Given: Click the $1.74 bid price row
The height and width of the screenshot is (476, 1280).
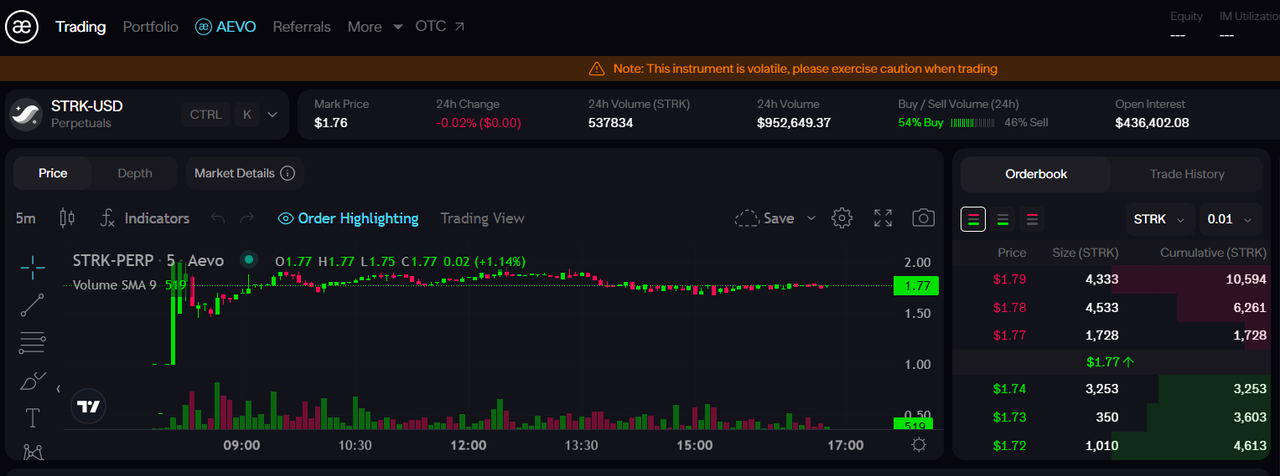Looking at the screenshot, I should coord(1110,389).
